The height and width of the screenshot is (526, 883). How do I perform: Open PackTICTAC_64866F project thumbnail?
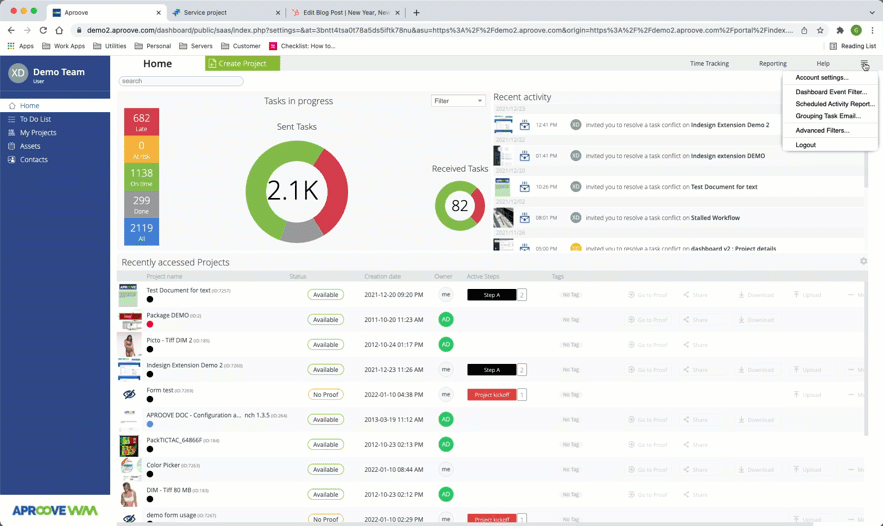click(x=129, y=445)
